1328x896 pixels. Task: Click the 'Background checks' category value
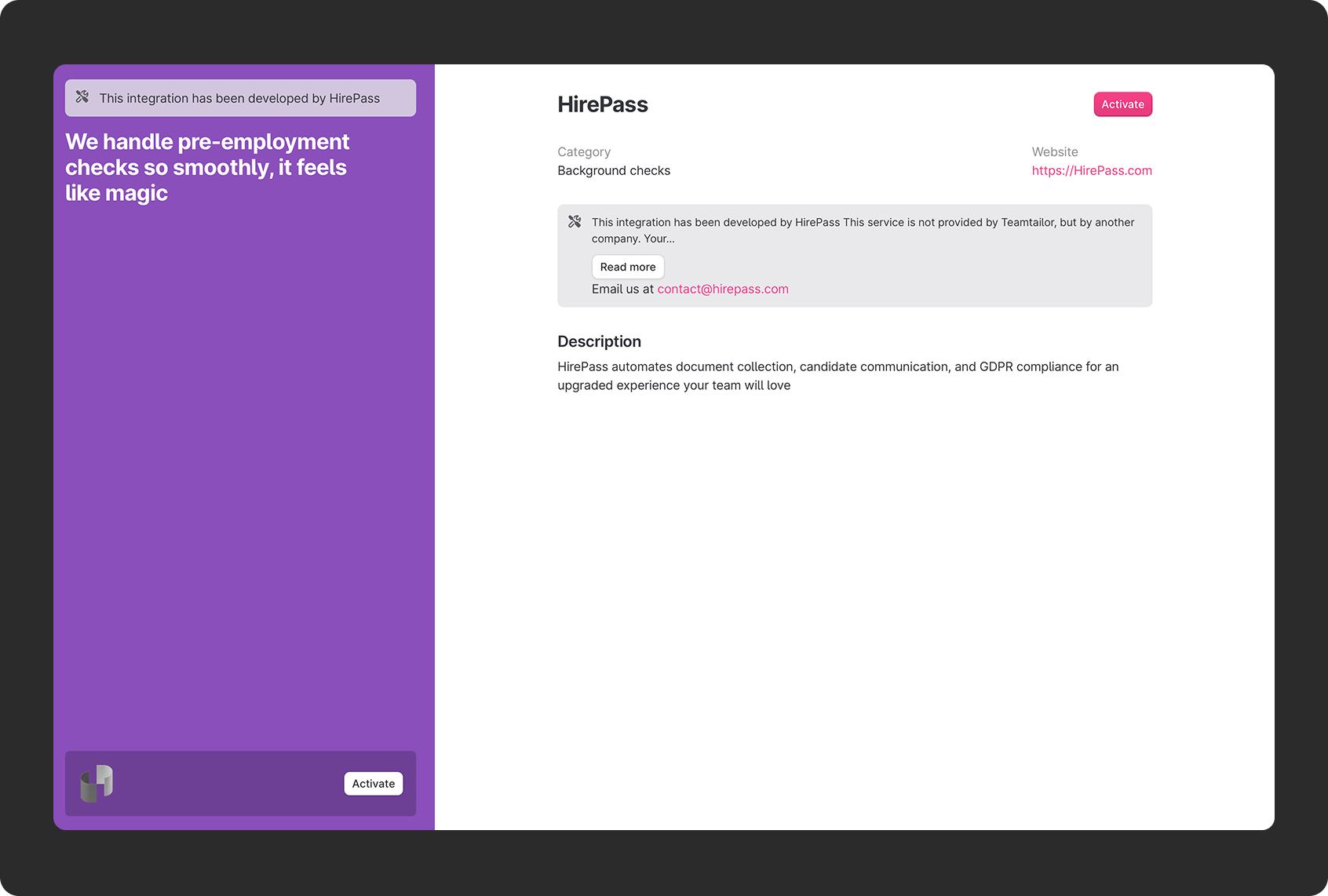coord(614,170)
